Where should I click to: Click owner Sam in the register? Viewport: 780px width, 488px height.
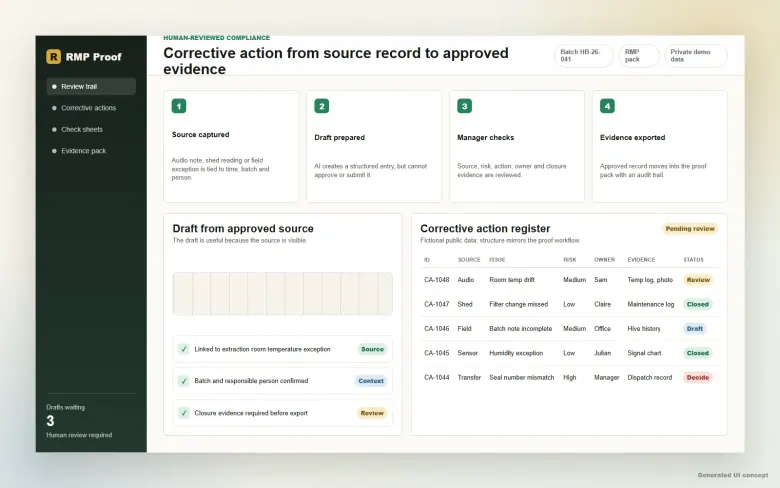(600, 280)
